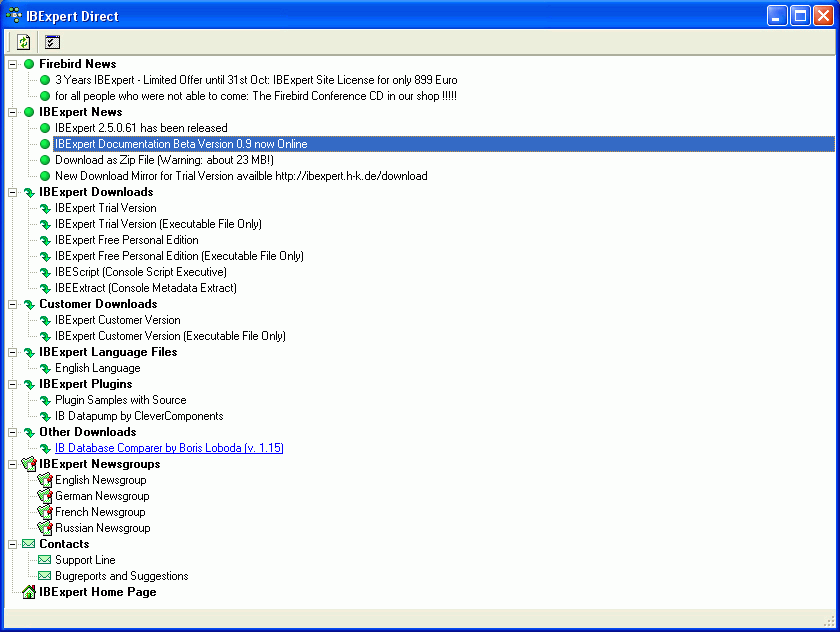Minimize the IBExpert Direct window
The image size is (840, 632).
click(777, 16)
